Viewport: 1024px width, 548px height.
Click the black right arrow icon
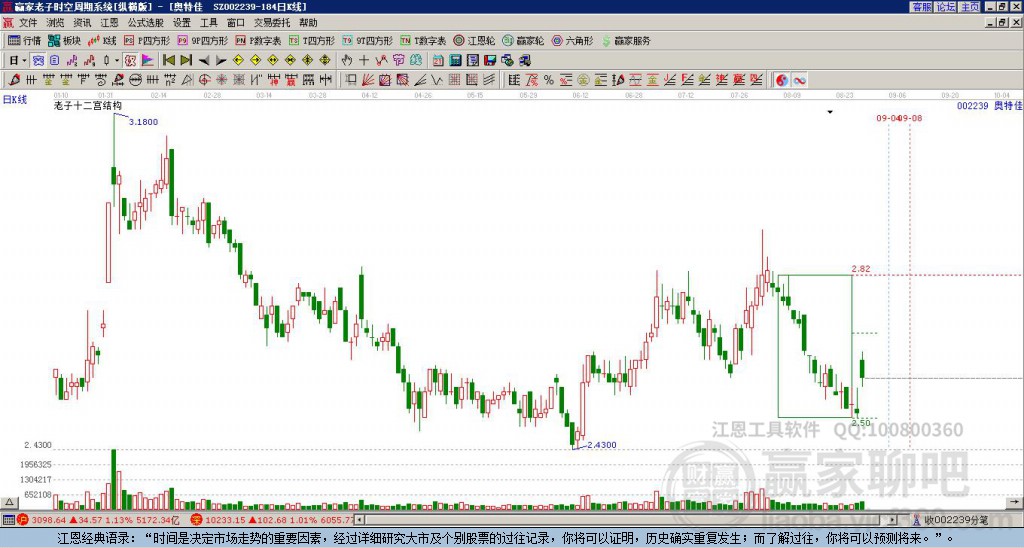[x=221, y=61]
